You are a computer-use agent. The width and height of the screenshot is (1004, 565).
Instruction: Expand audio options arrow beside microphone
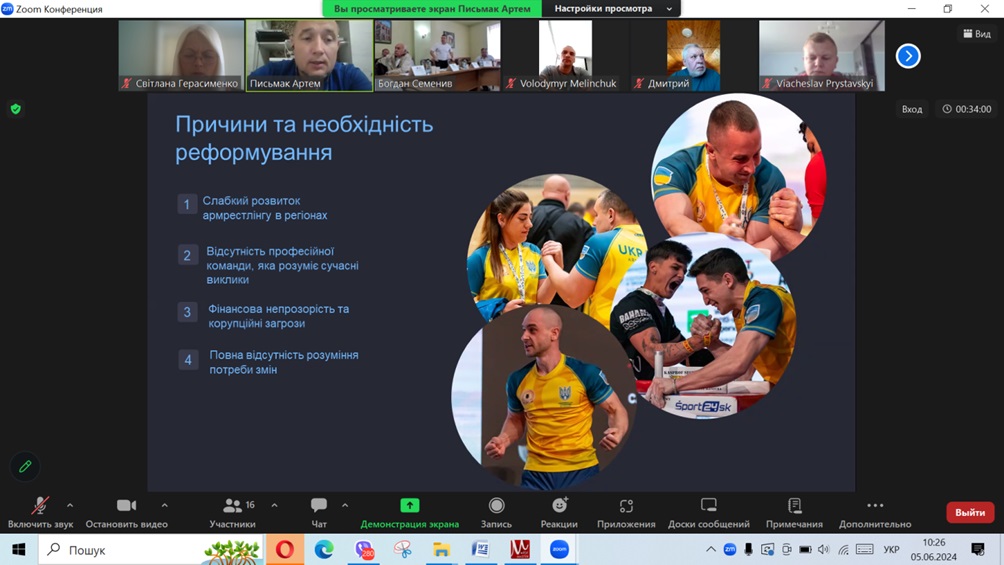pyautogui.click(x=70, y=506)
